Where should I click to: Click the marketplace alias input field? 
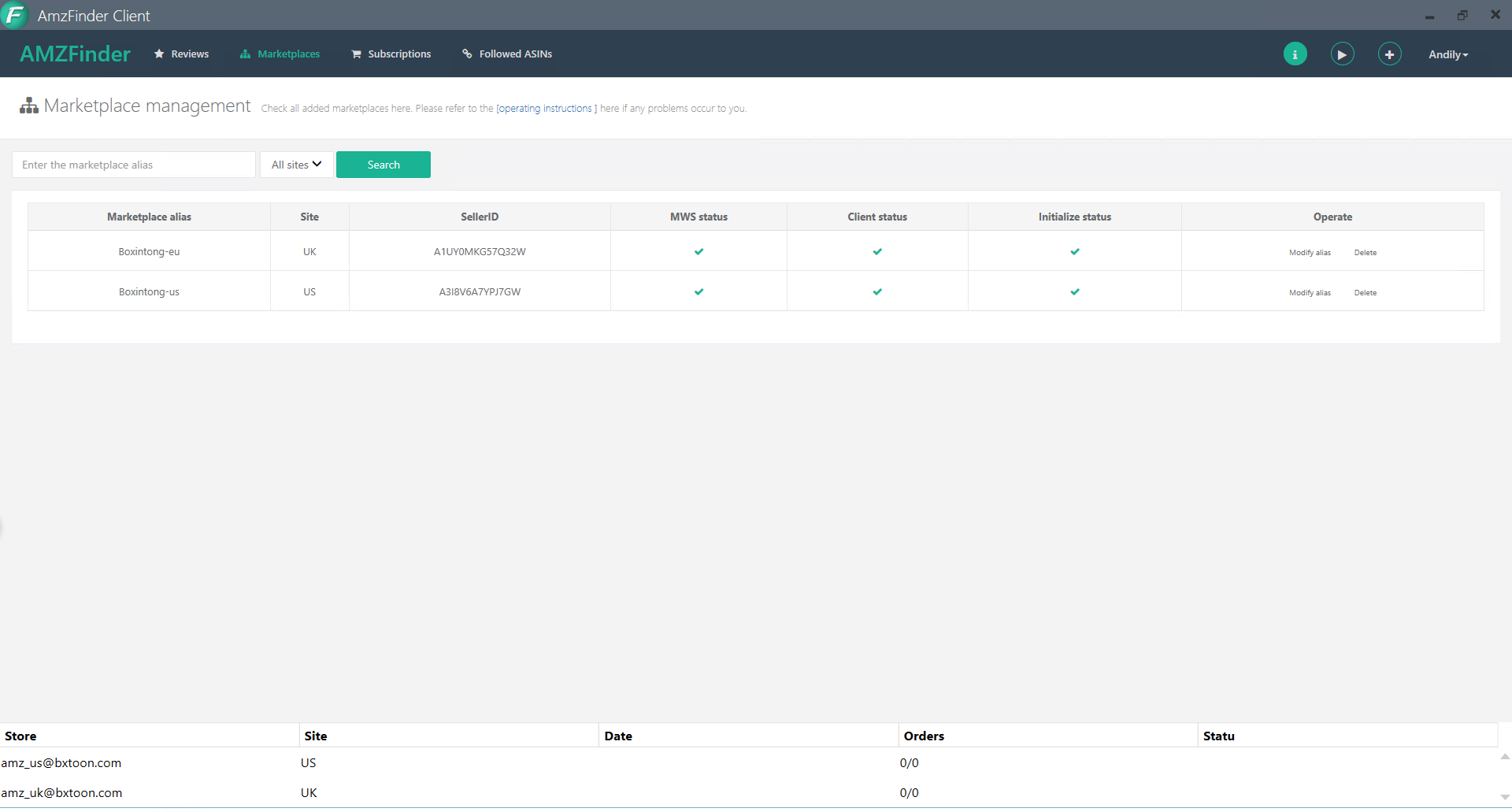coord(134,165)
